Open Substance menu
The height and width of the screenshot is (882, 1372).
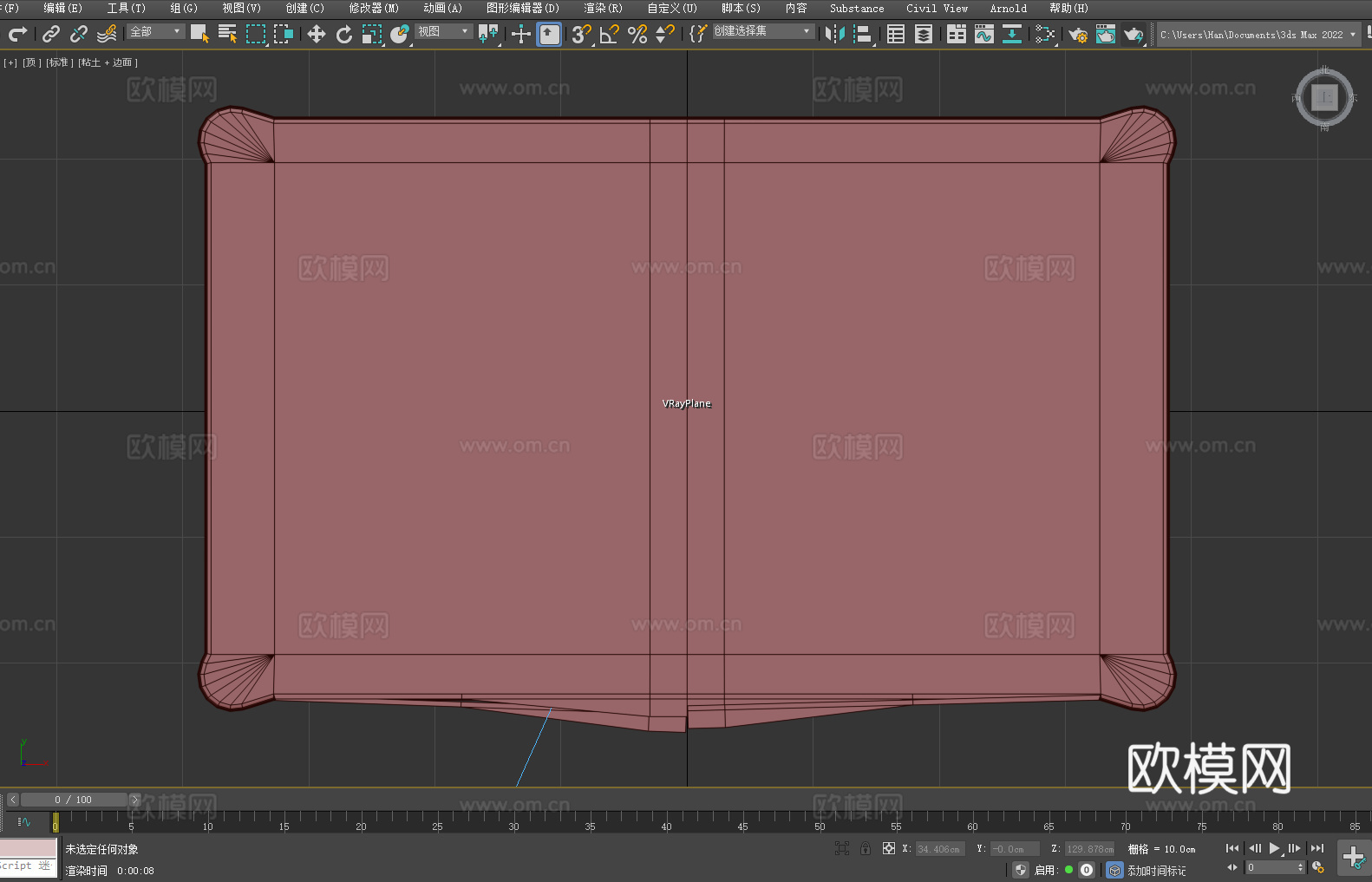click(857, 8)
